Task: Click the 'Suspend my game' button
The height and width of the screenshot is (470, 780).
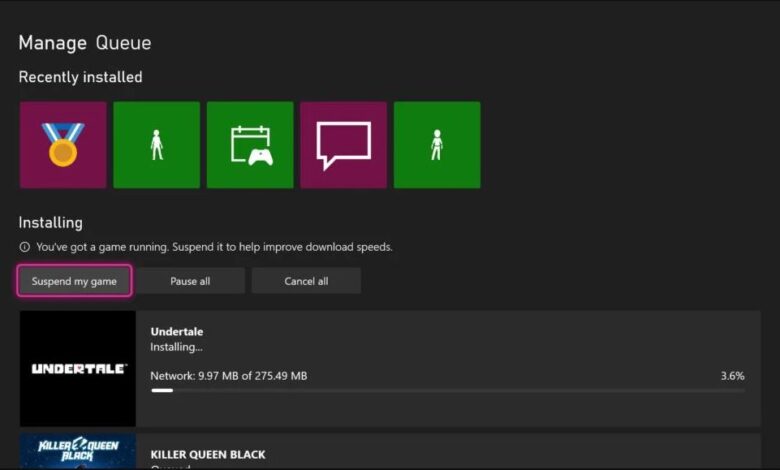Action: coord(75,281)
